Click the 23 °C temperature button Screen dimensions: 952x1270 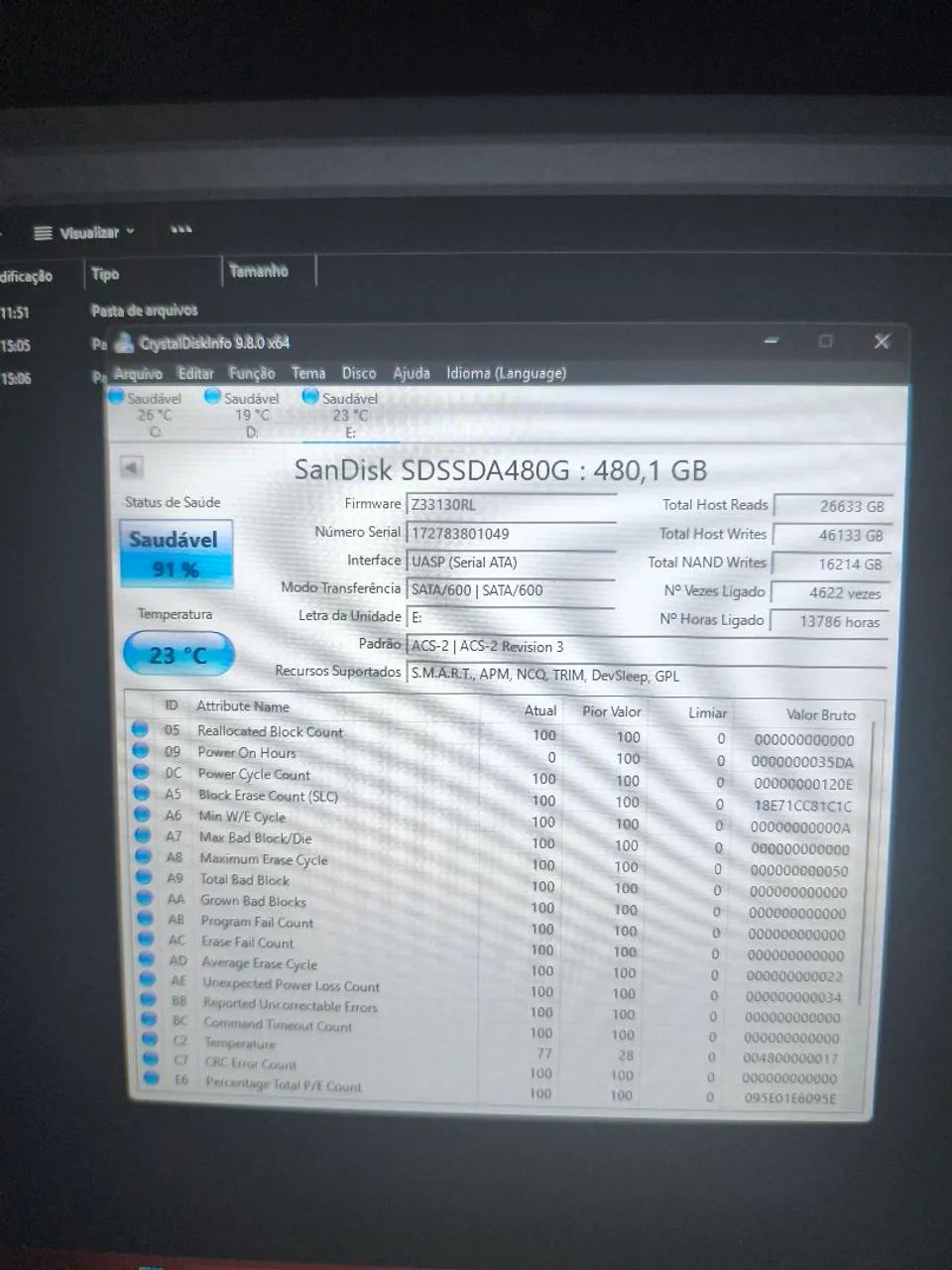179,655
